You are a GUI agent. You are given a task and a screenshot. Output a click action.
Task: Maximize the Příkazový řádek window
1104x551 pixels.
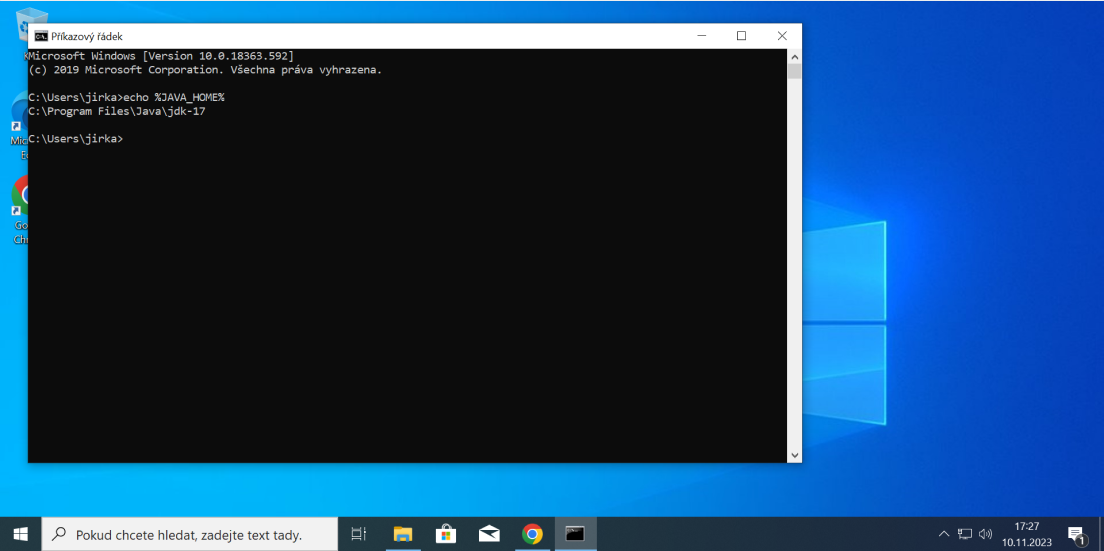pos(741,36)
